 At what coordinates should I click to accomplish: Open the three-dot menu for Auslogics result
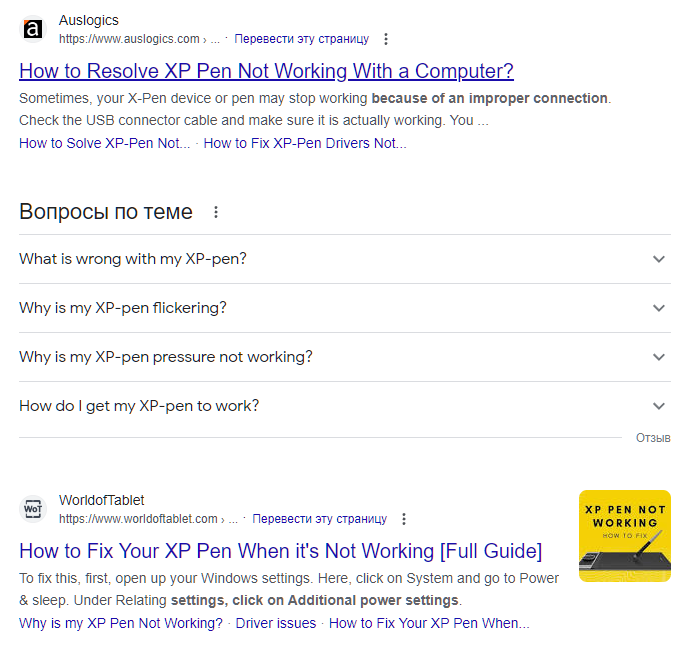coord(386,39)
